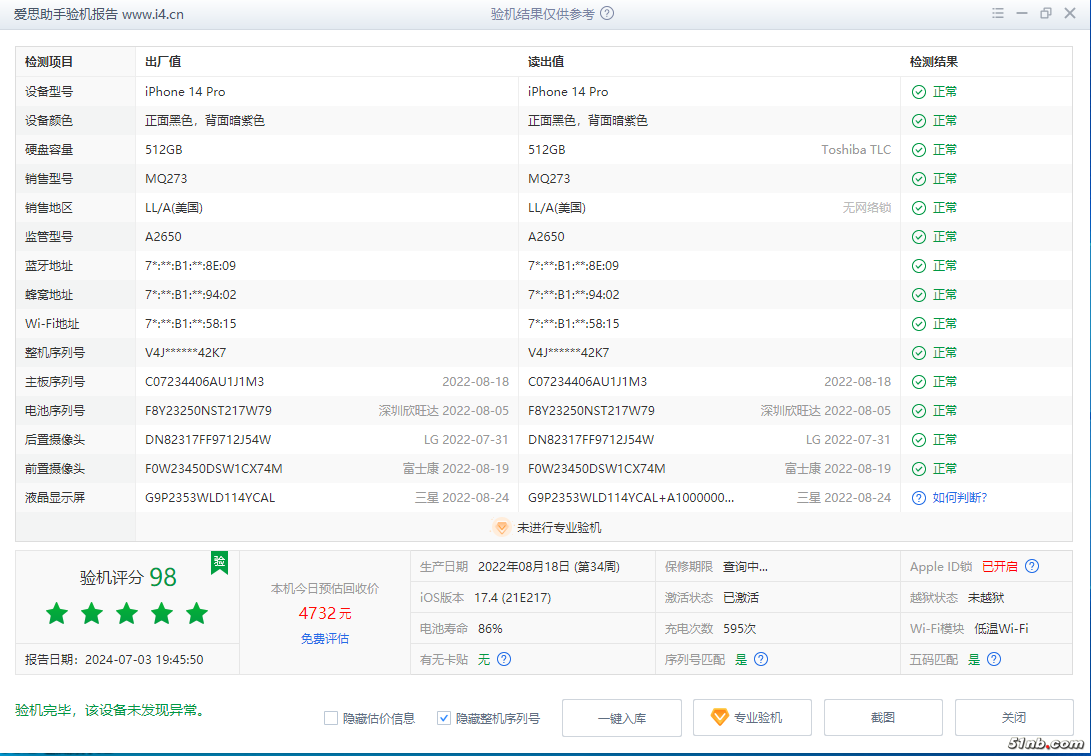This screenshot has height=756, width=1091.
Task: Click the 未进行专业验机 text
Action: tap(559, 528)
